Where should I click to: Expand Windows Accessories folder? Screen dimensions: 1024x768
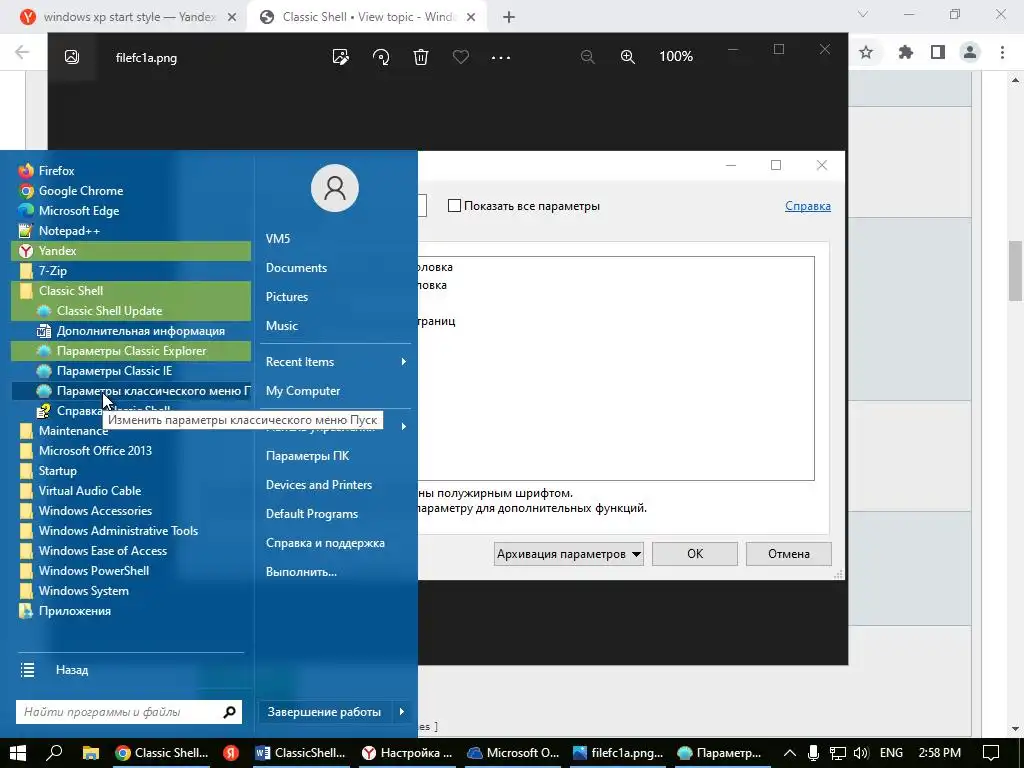coord(131,511)
